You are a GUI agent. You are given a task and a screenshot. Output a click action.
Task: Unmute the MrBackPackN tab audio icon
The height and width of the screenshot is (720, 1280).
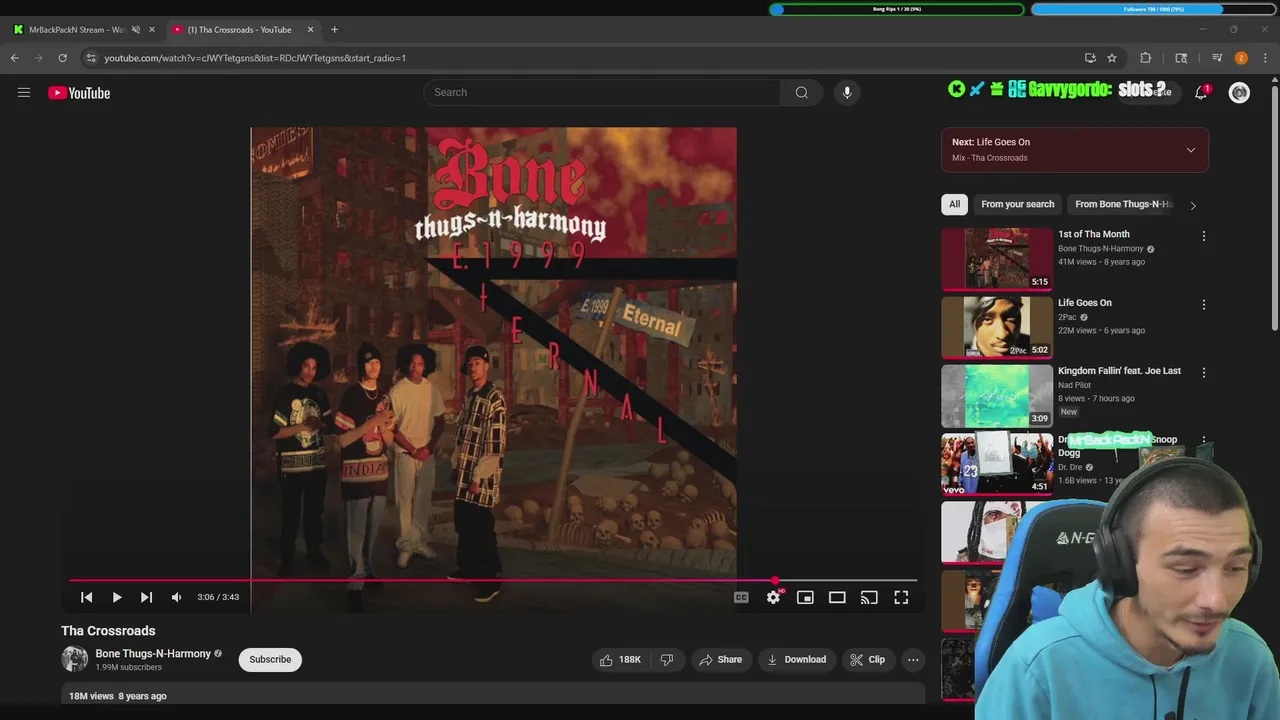[x=136, y=29]
